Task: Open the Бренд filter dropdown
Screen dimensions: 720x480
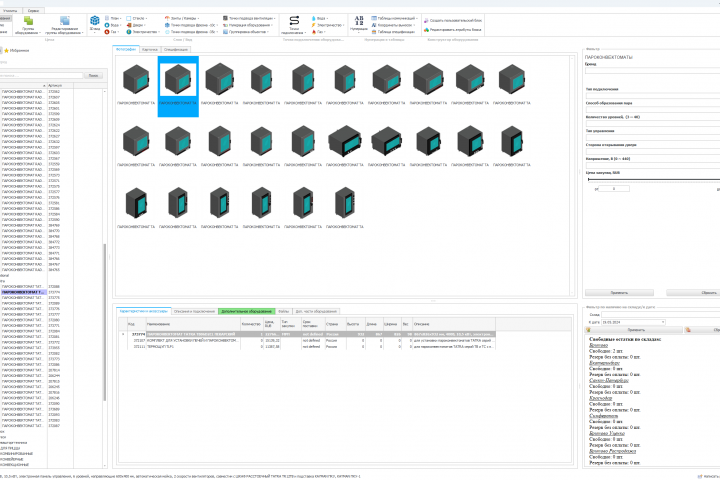Action: [652, 71]
